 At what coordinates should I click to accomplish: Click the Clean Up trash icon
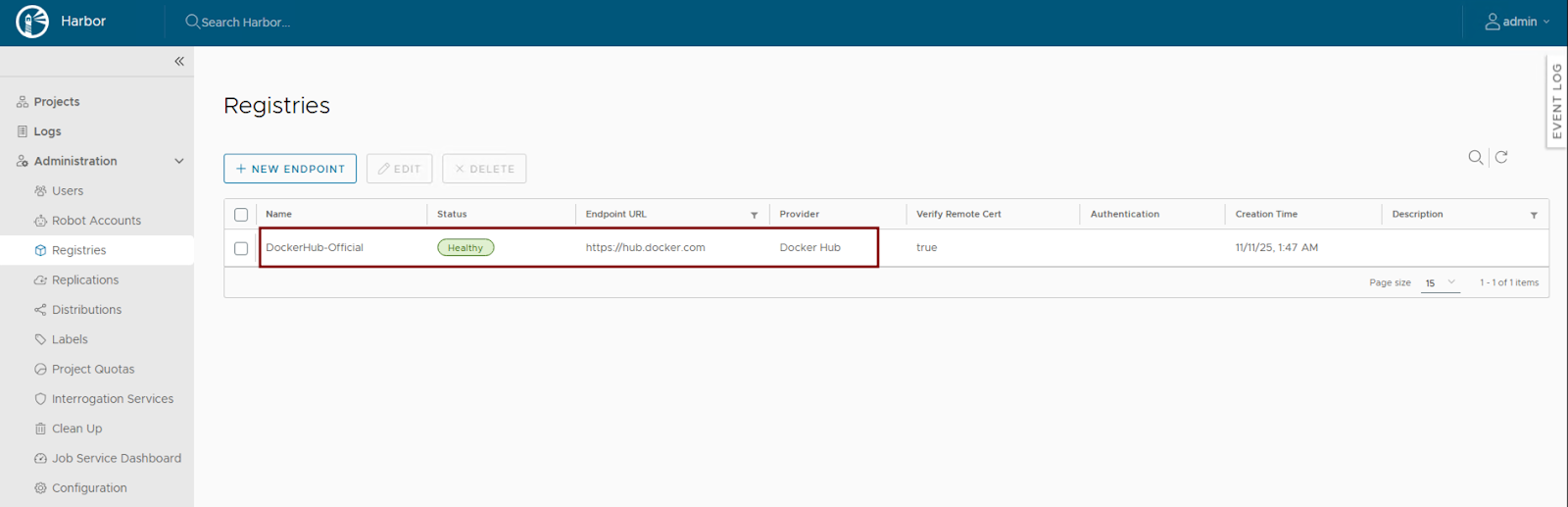(x=40, y=429)
